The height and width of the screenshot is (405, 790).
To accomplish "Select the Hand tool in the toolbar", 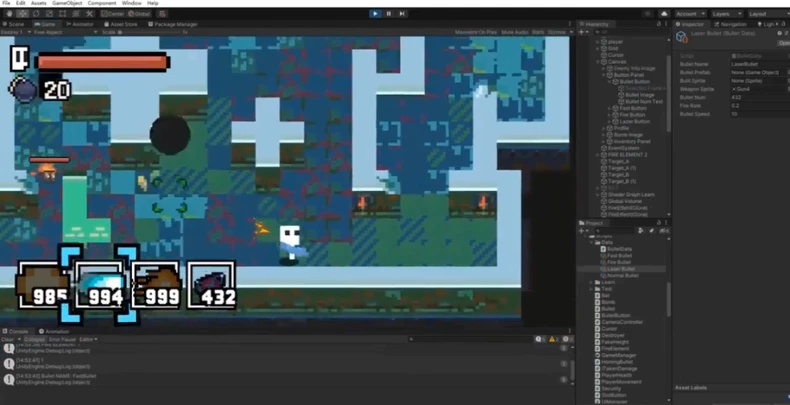I will point(10,14).
